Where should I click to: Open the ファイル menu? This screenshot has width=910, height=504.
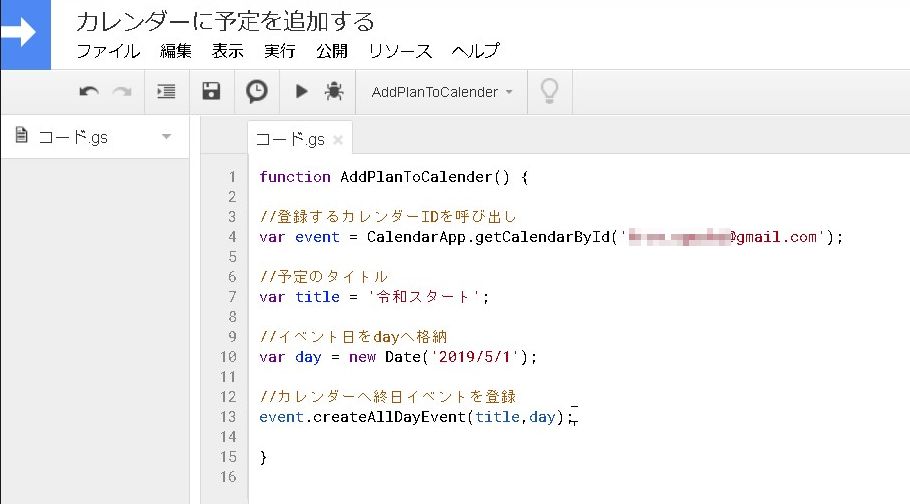click(108, 51)
